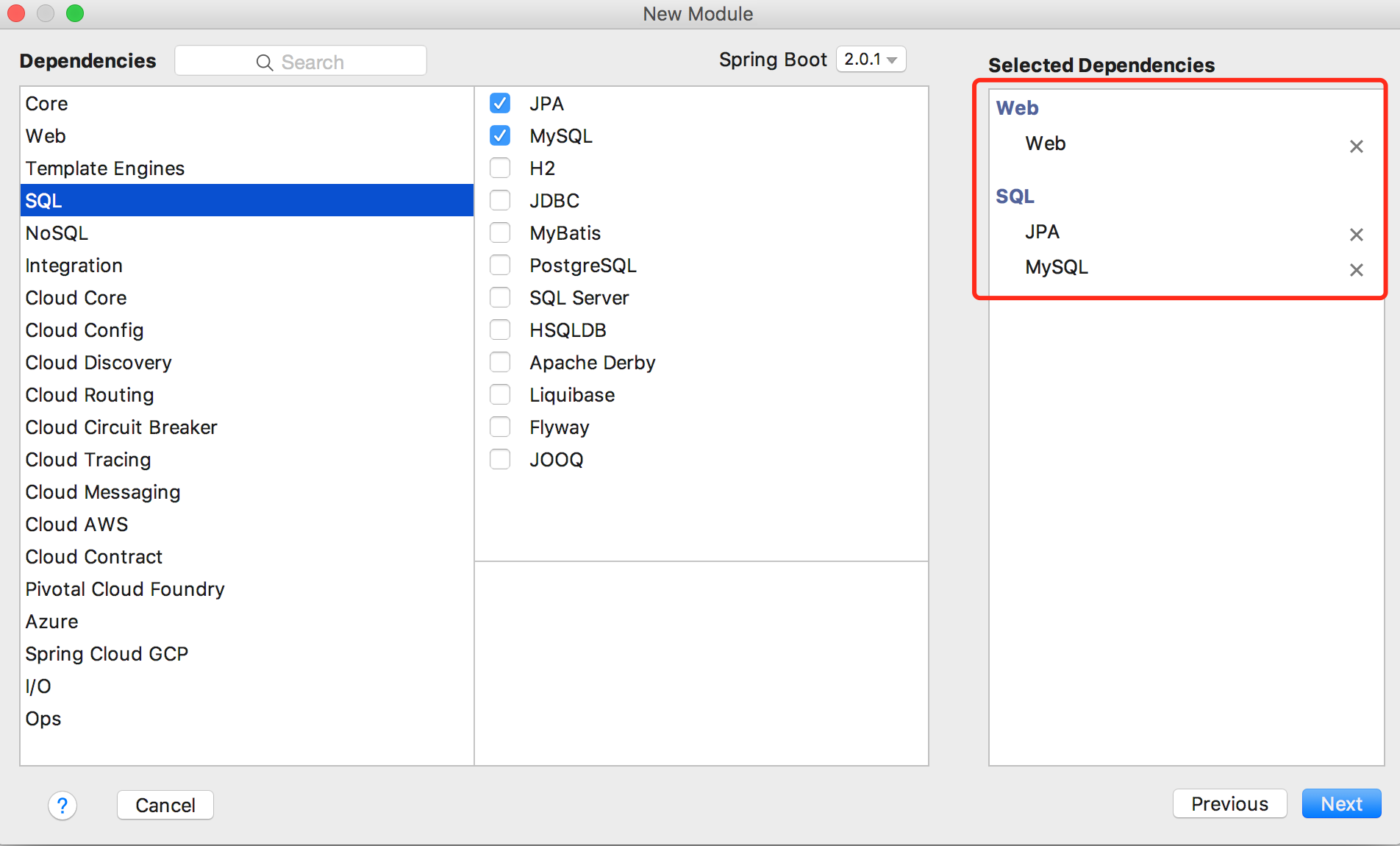Go back with the Previous button
Image resolution: width=1400 pixels, height=846 pixels.
click(x=1229, y=803)
